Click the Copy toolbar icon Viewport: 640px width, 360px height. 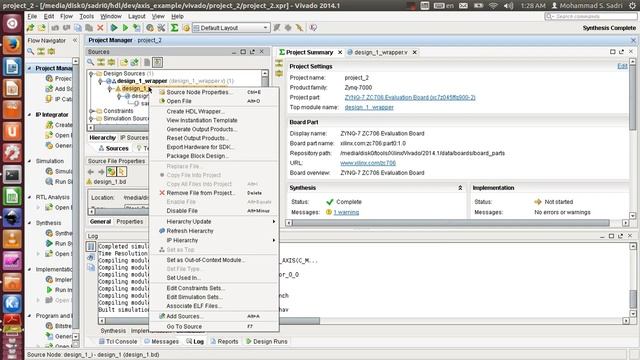[x=78, y=28]
